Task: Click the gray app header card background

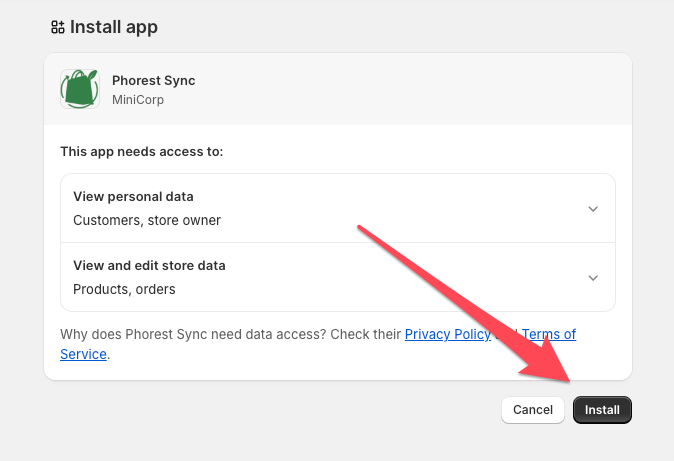Action: pyautogui.click(x=338, y=89)
